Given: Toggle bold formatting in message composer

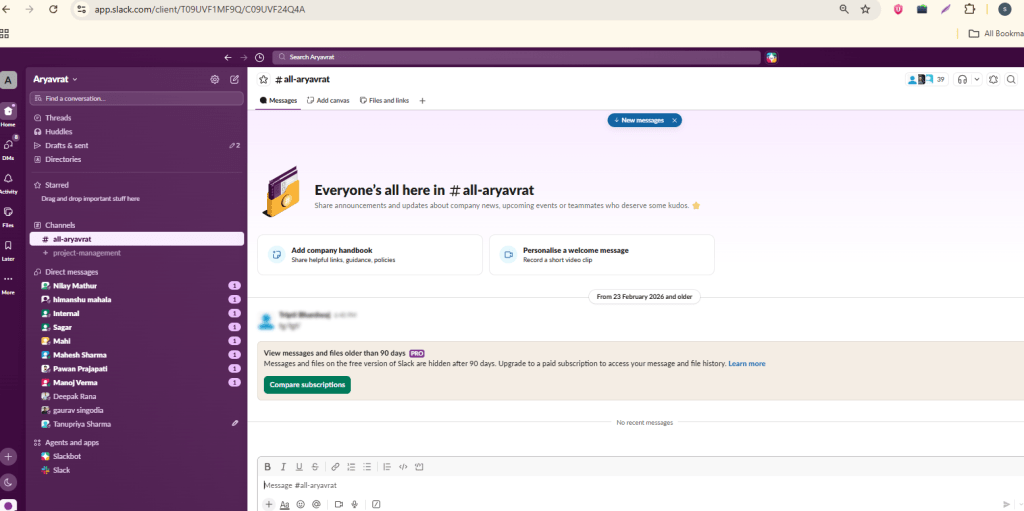Looking at the screenshot, I should (x=267, y=467).
